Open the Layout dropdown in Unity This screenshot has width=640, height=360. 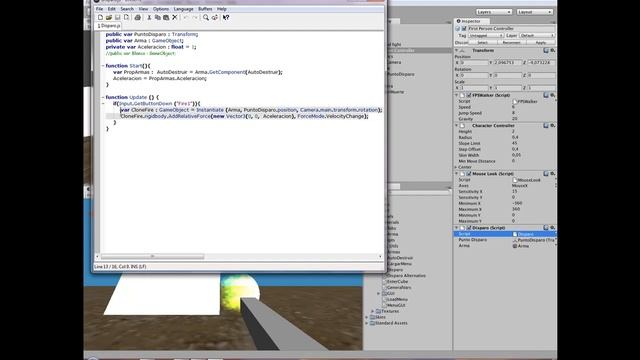(534, 12)
